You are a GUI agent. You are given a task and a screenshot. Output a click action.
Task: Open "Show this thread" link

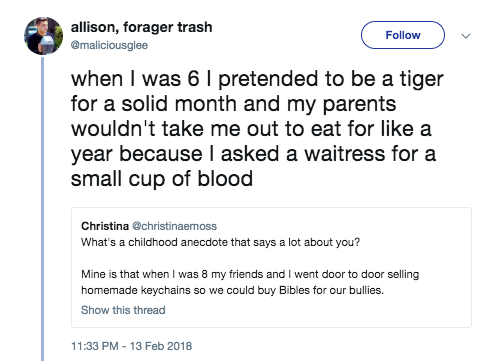coord(123,310)
